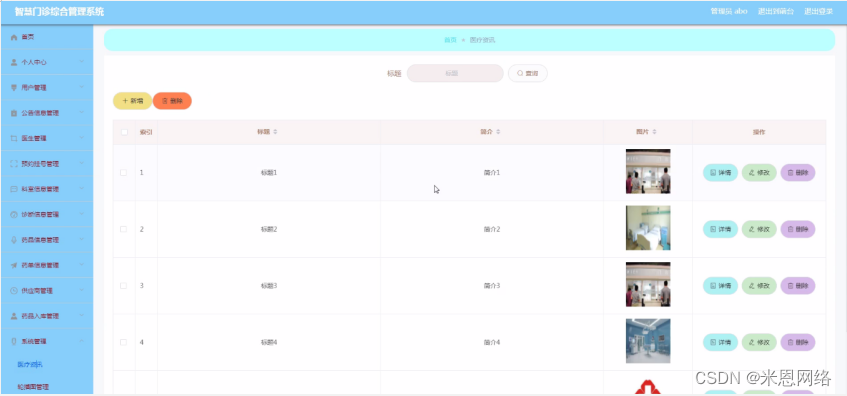Image resolution: width=847 pixels, height=396 pixels.
Task: Open the 医疗资讯 submenu item
Action: click(30, 365)
